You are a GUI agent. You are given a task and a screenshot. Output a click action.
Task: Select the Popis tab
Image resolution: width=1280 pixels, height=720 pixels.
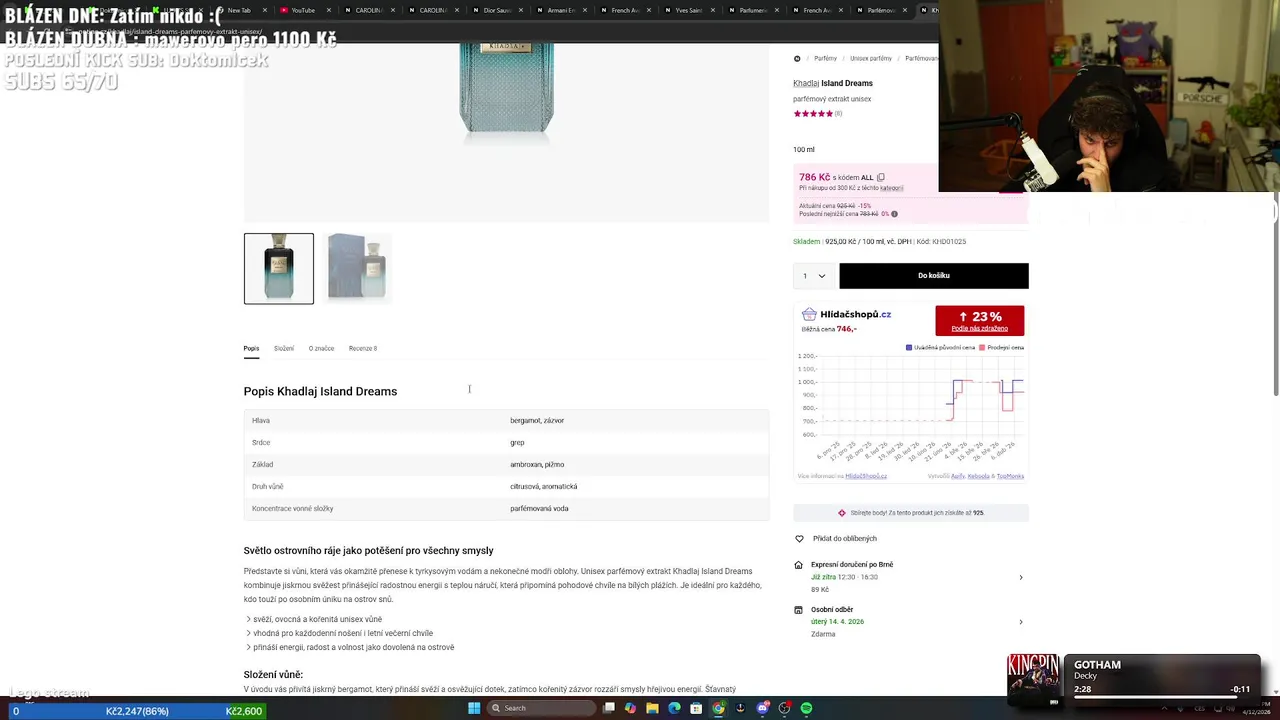(x=251, y=349)
